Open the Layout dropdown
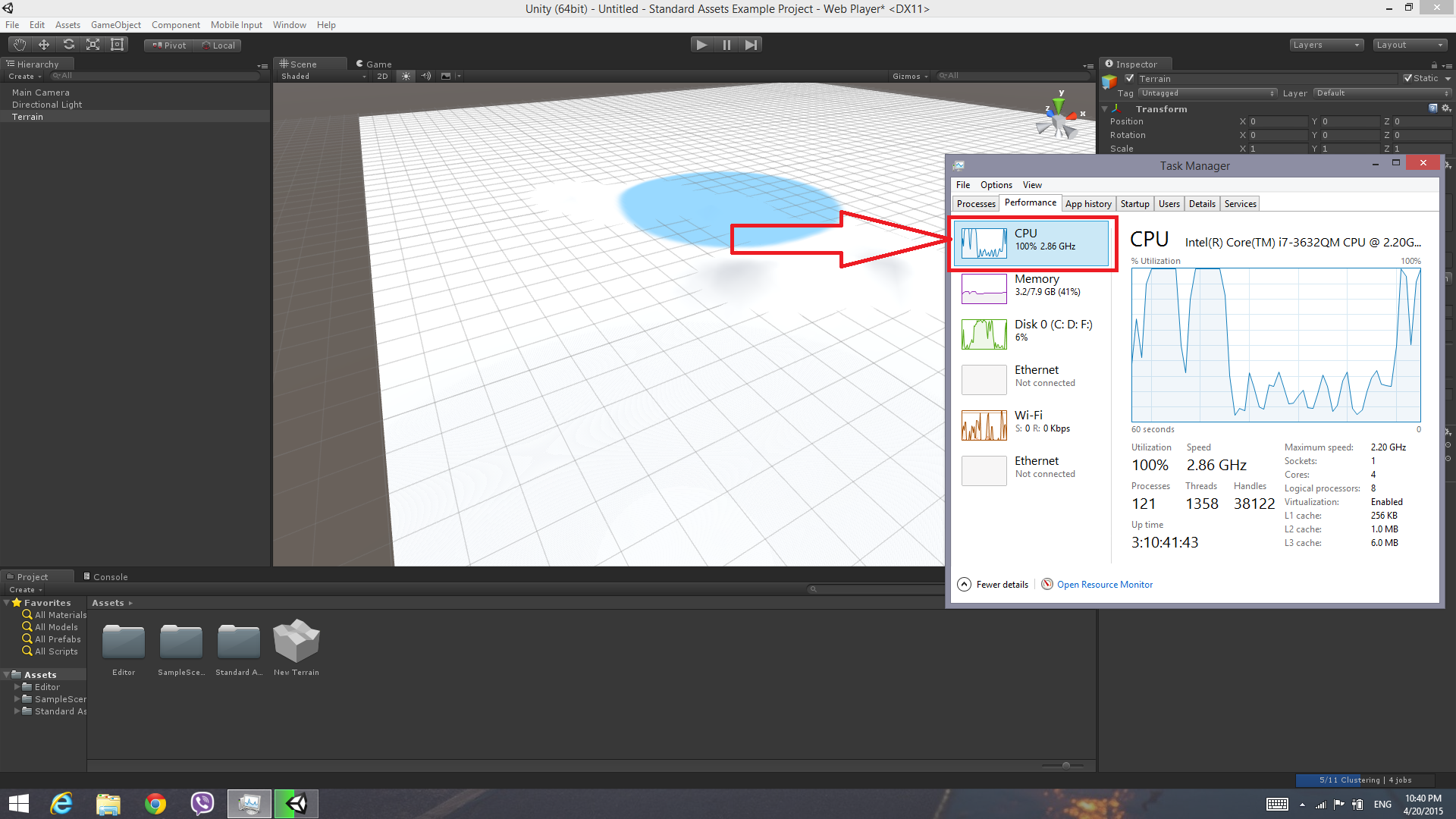1456x819 pixels. [x=1409, y=45]
